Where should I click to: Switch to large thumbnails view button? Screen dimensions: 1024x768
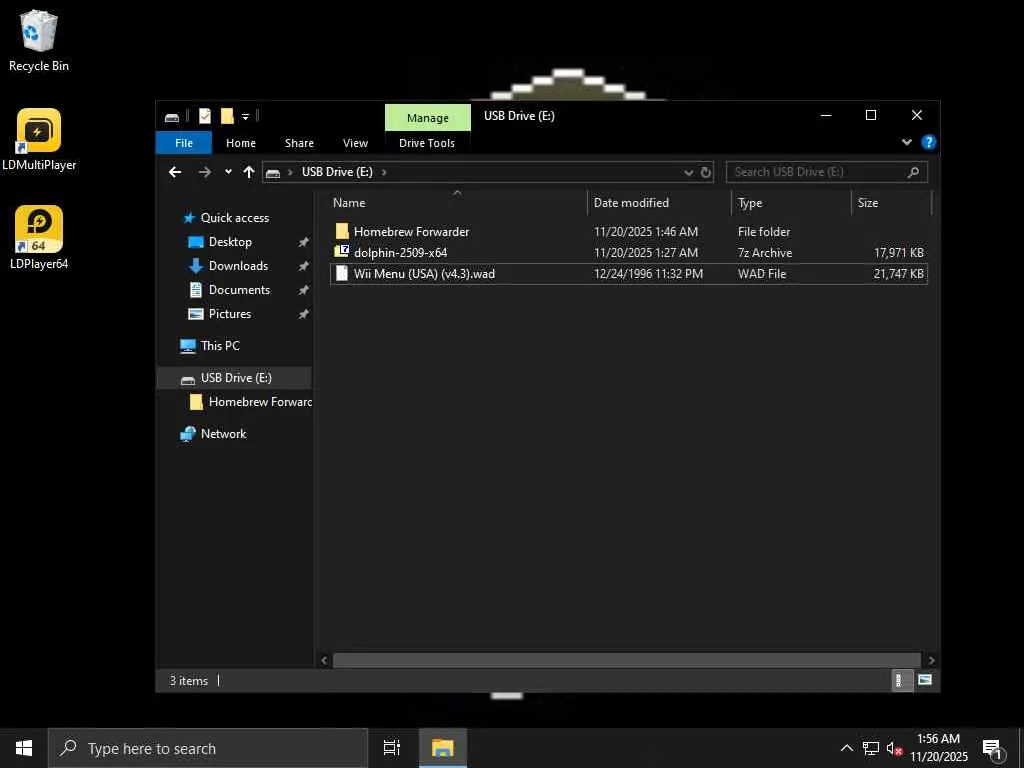pos(925,680)
